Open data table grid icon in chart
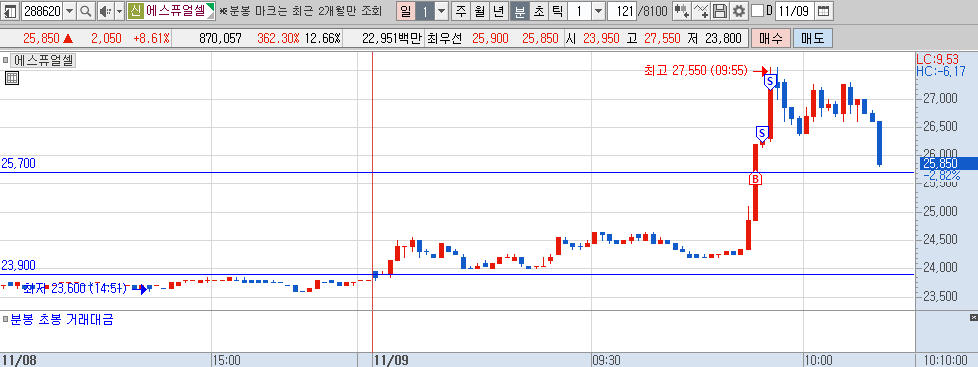The height and width of the screenshot is (367, 978). 12,78
